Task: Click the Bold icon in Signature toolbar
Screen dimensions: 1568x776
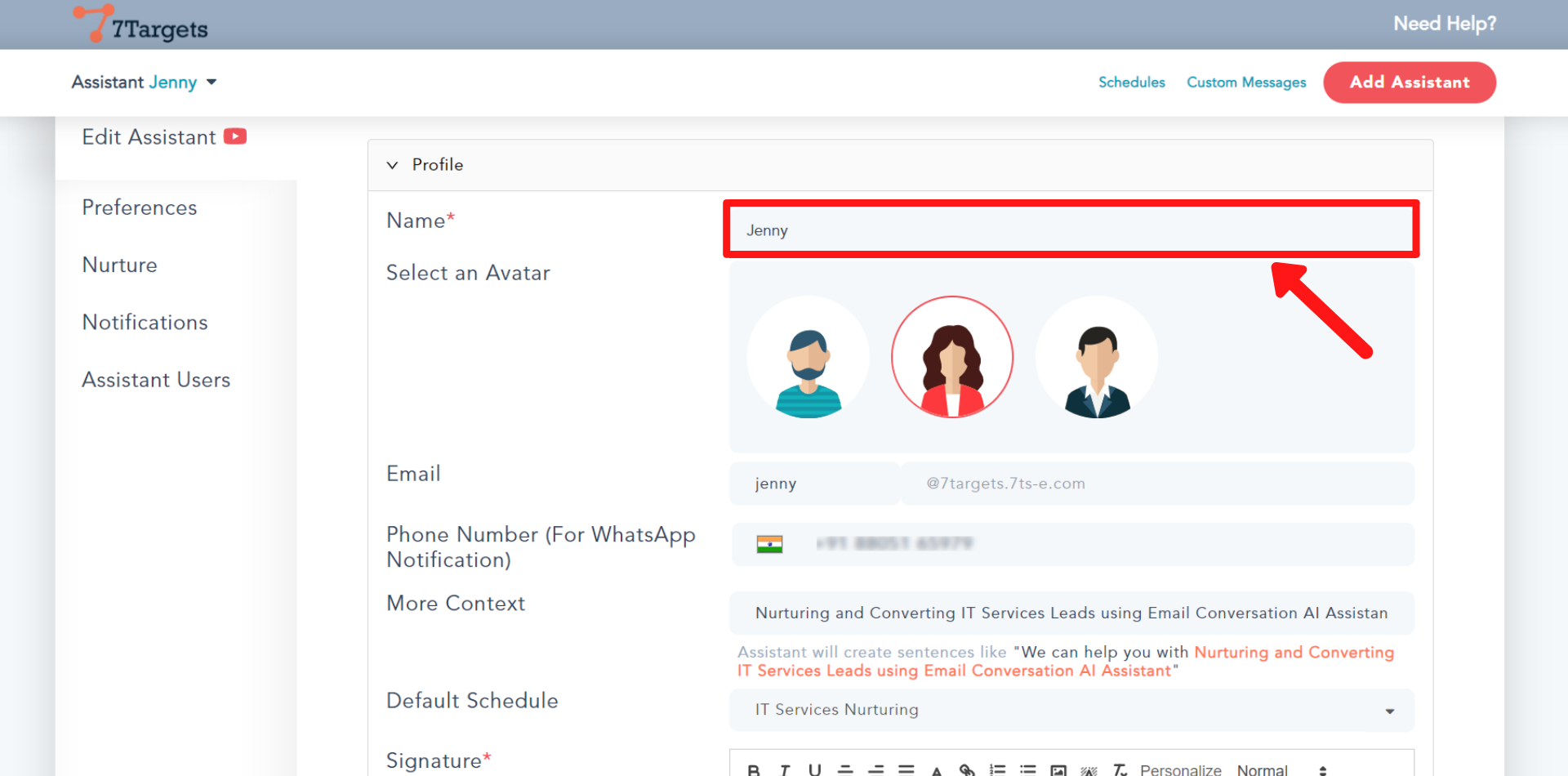Action: [754, 769]
